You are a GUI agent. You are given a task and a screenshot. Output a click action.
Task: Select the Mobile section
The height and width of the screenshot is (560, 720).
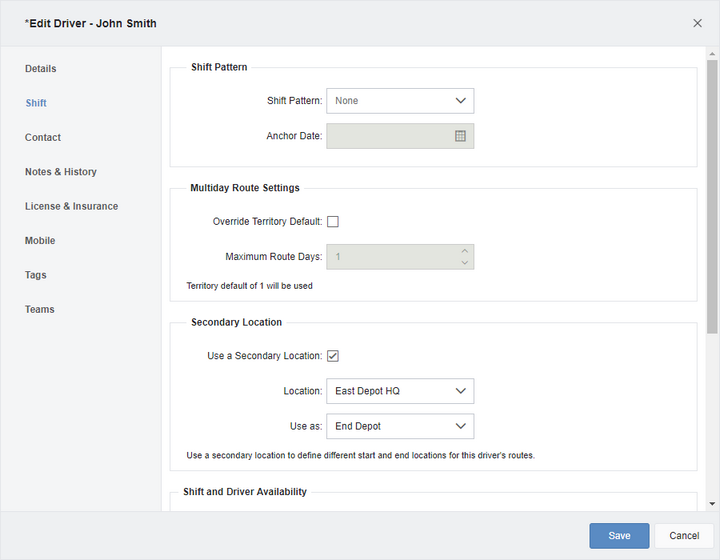[x=40, y=241]
